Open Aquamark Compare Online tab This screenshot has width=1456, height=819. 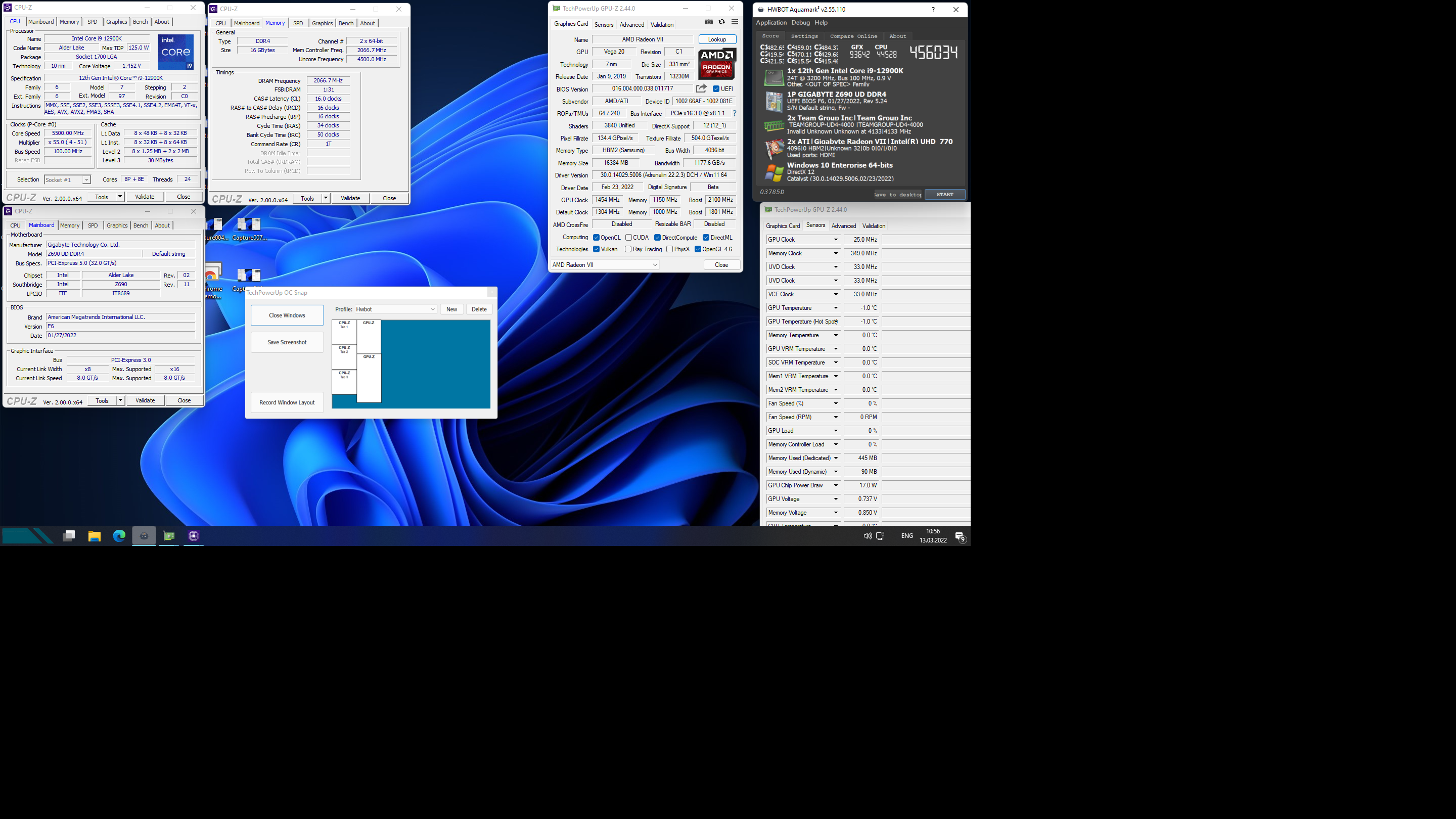tap(853, 36)
